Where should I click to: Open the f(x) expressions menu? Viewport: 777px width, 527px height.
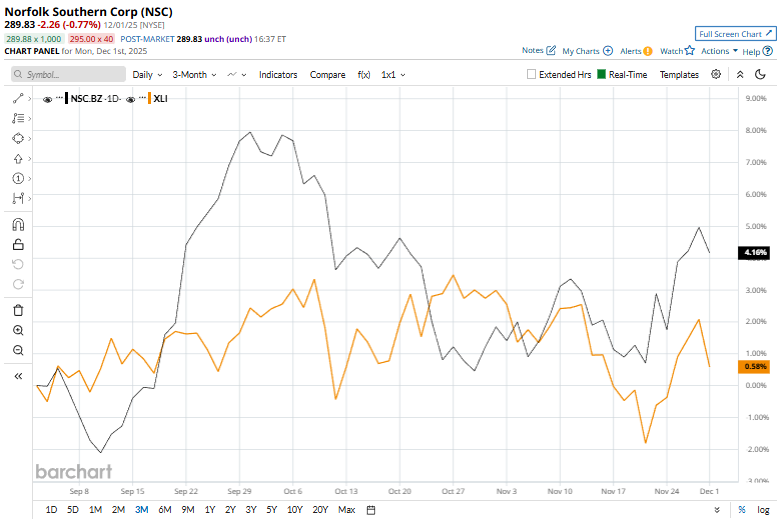click(364, 74)
